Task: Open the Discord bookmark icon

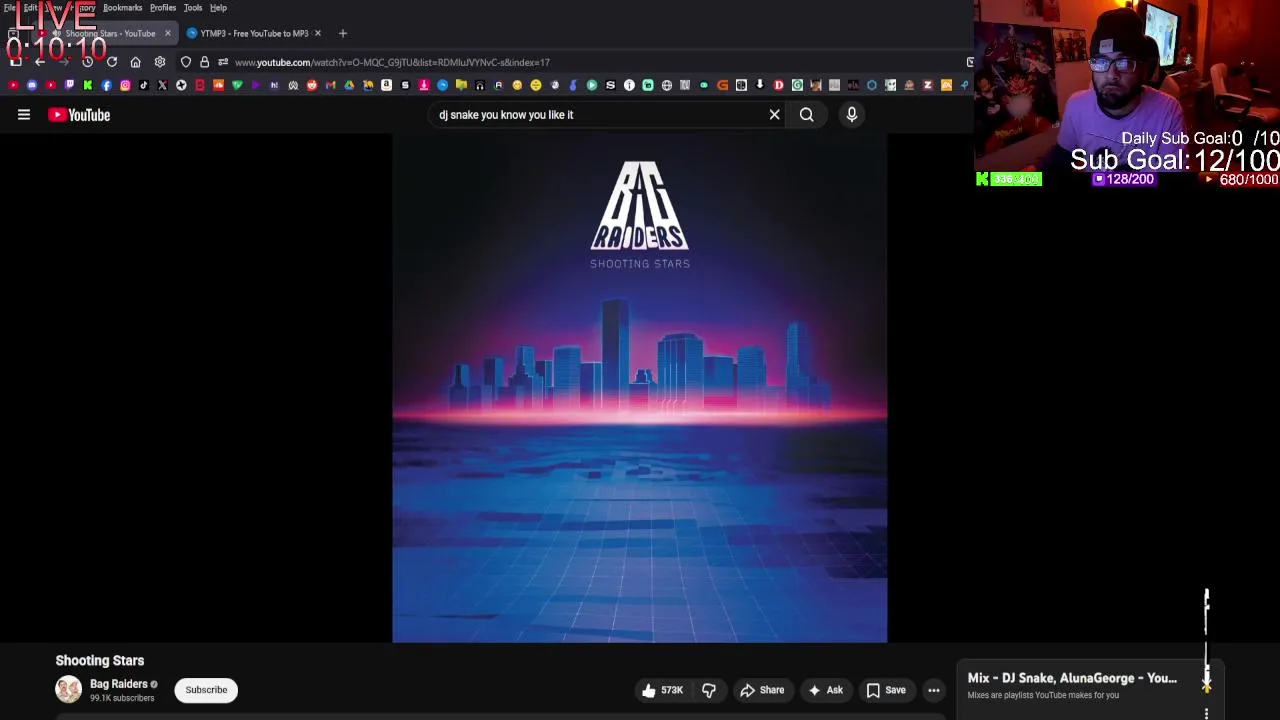Action: [32, 85]
